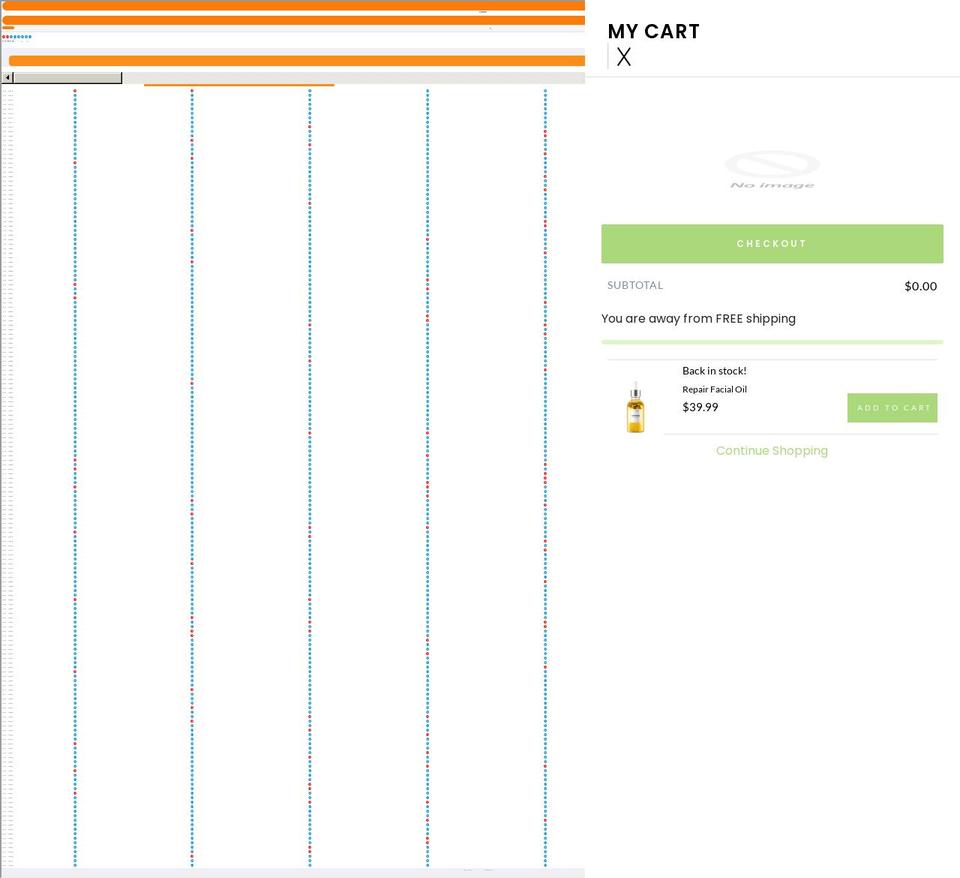
Task: Click one of the small colored dot icons under the header
Action: point(15,36)
